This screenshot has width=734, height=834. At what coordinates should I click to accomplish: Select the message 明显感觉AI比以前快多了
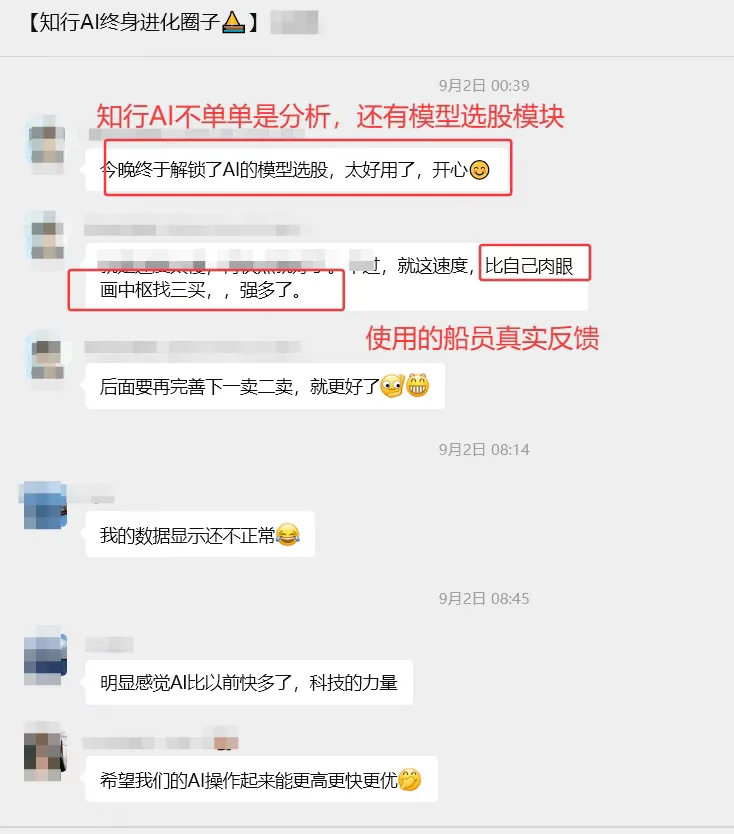tap(249, 683)
